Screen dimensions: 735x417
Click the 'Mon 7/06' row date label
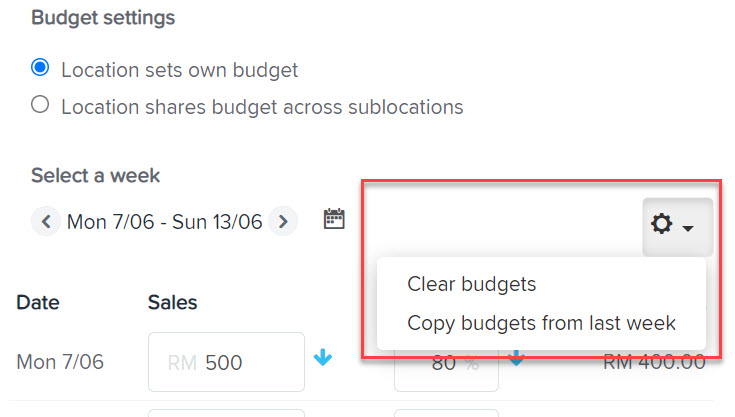tap(60, 362)
